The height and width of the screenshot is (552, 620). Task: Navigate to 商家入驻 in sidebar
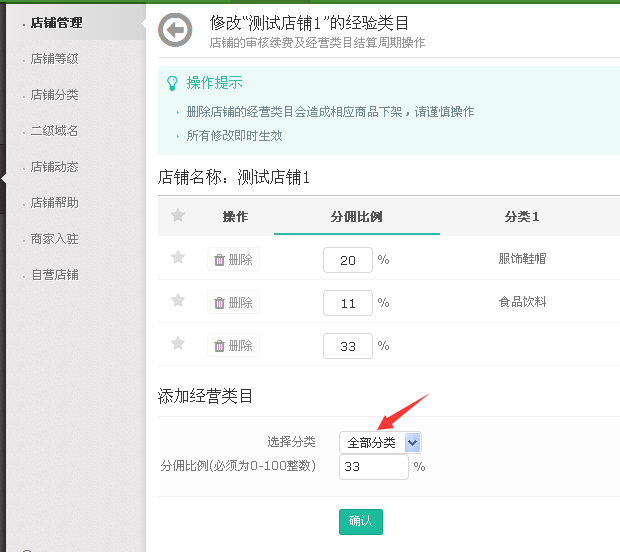click(x=54, y=239)
